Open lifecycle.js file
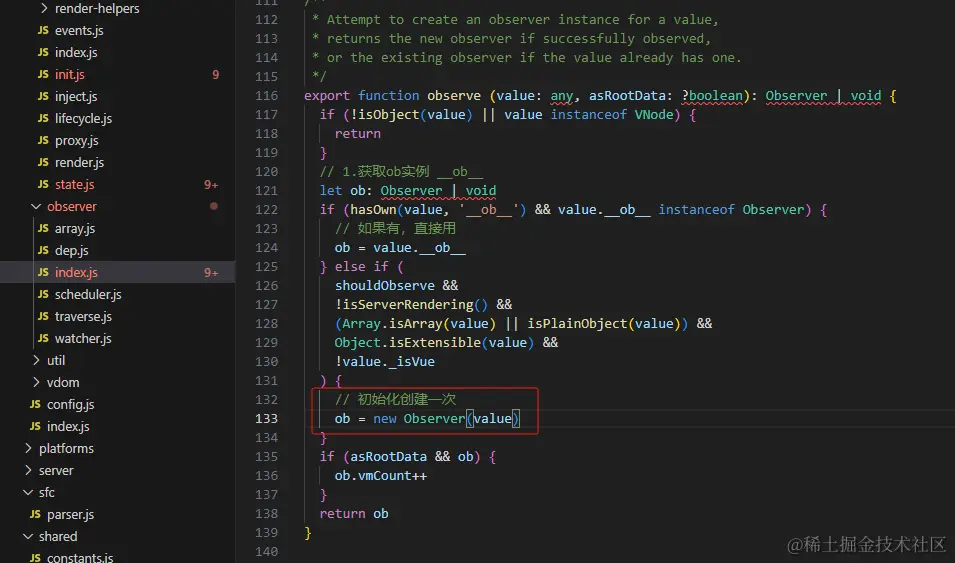This screenshot has width=955, height=563. point(83,118)
